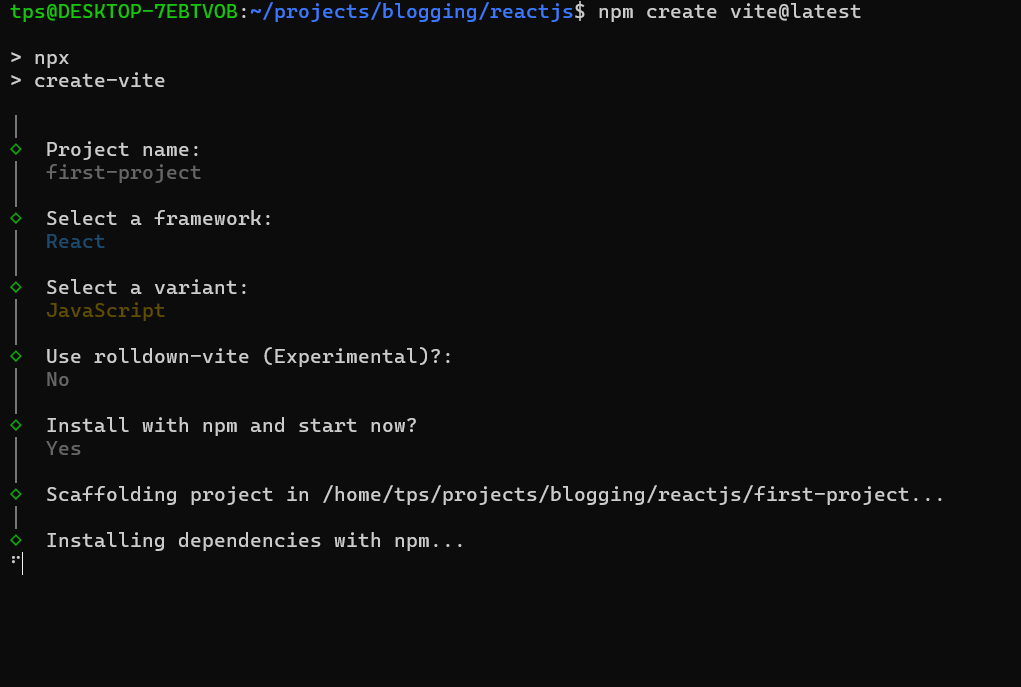Viewport: 1021px width, 687px height.
Task: Click the JavaScript variant answer
Action: click(105, 310)
